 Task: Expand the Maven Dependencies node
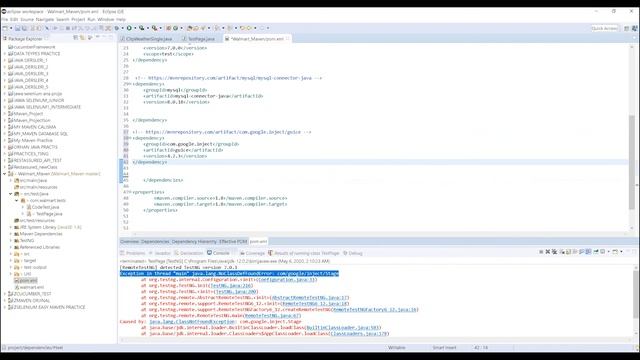tap(11, 234)
